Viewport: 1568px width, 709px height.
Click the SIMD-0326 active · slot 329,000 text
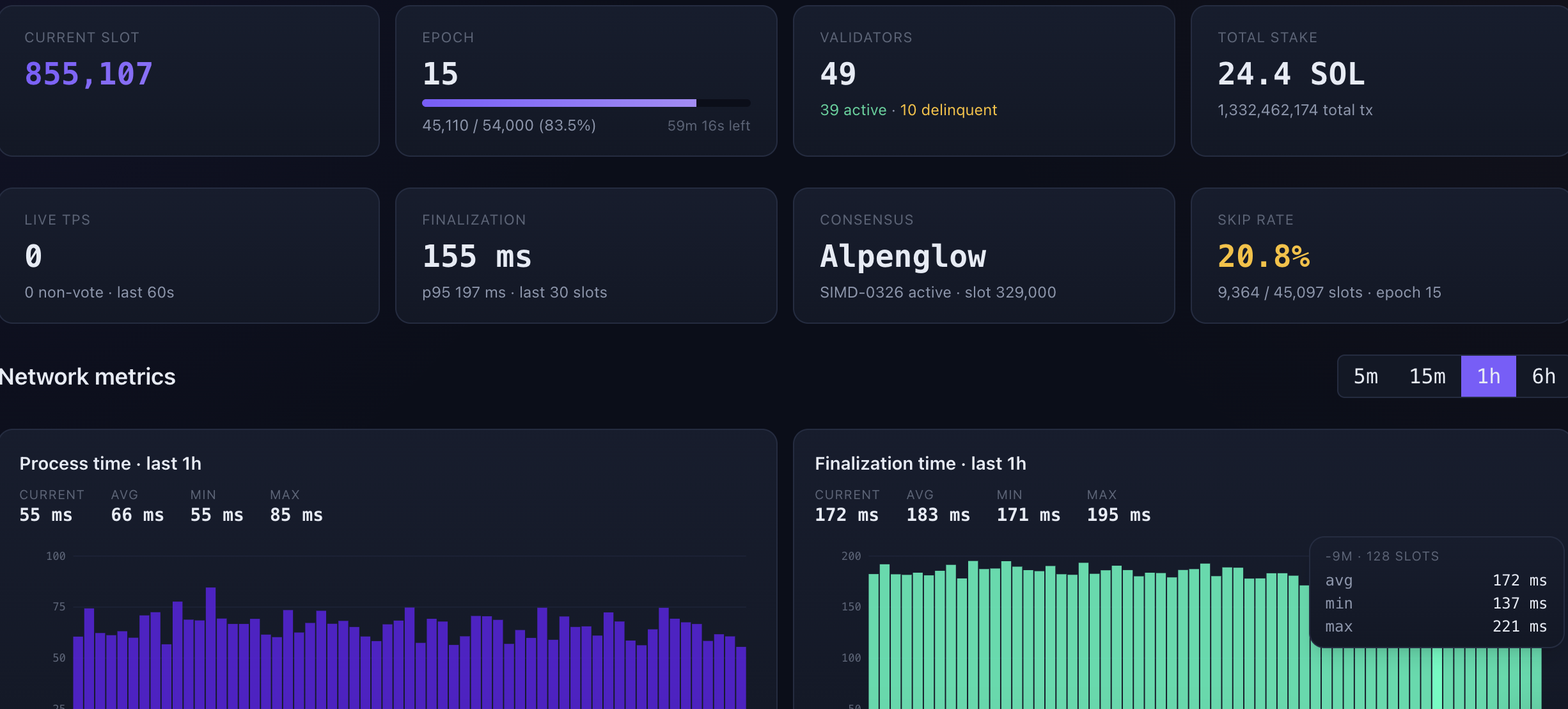(x=938, y=292)
